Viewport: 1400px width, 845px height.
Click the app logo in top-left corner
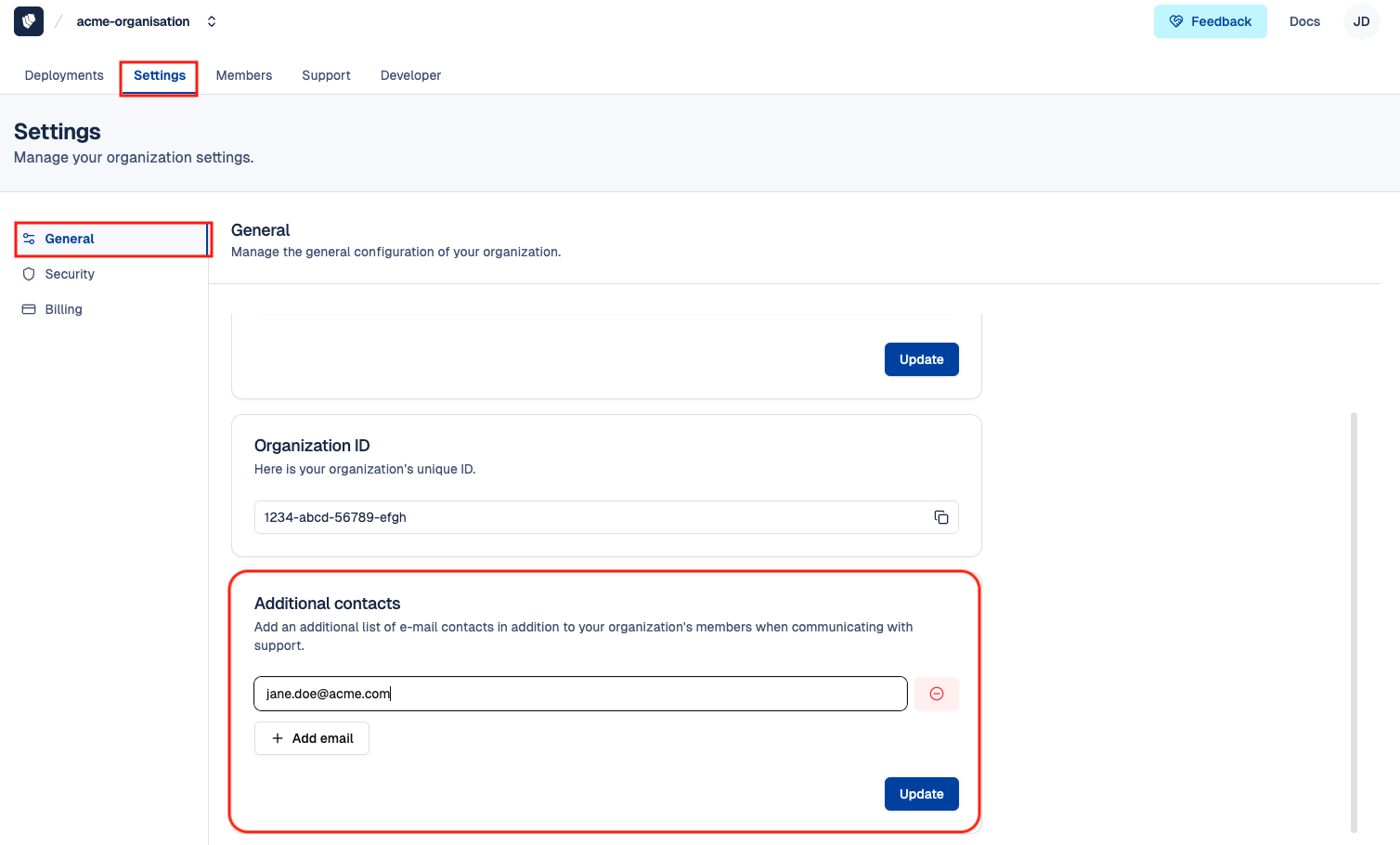(29, 21)
